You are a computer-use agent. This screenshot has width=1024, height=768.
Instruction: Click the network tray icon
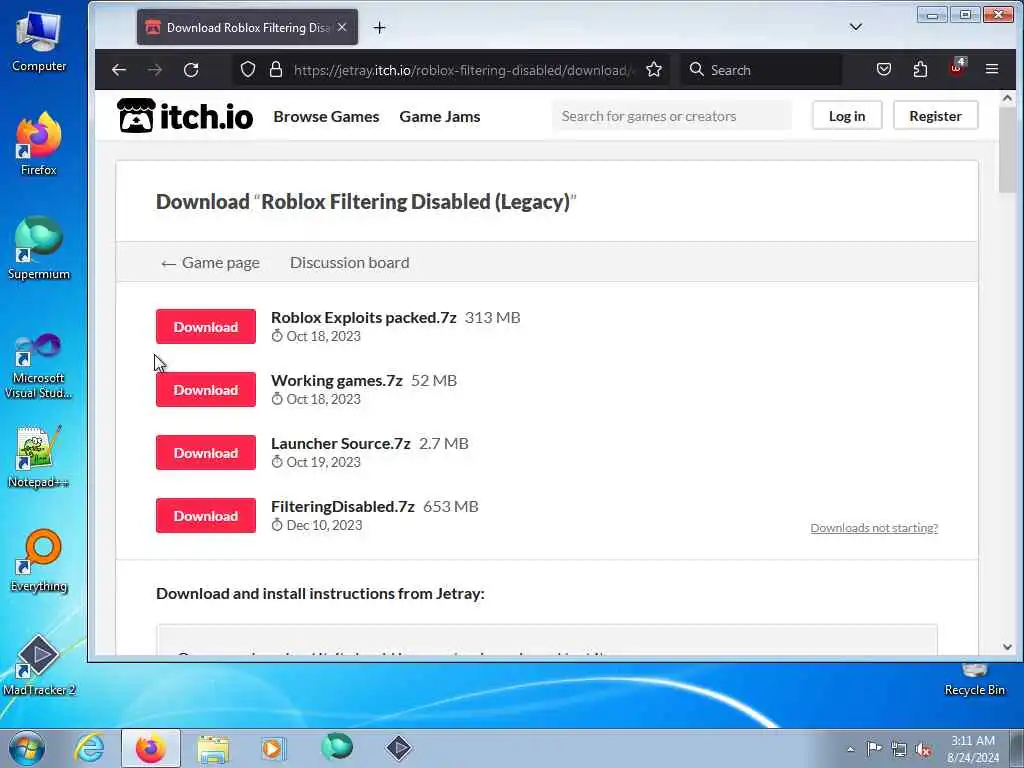899,749
